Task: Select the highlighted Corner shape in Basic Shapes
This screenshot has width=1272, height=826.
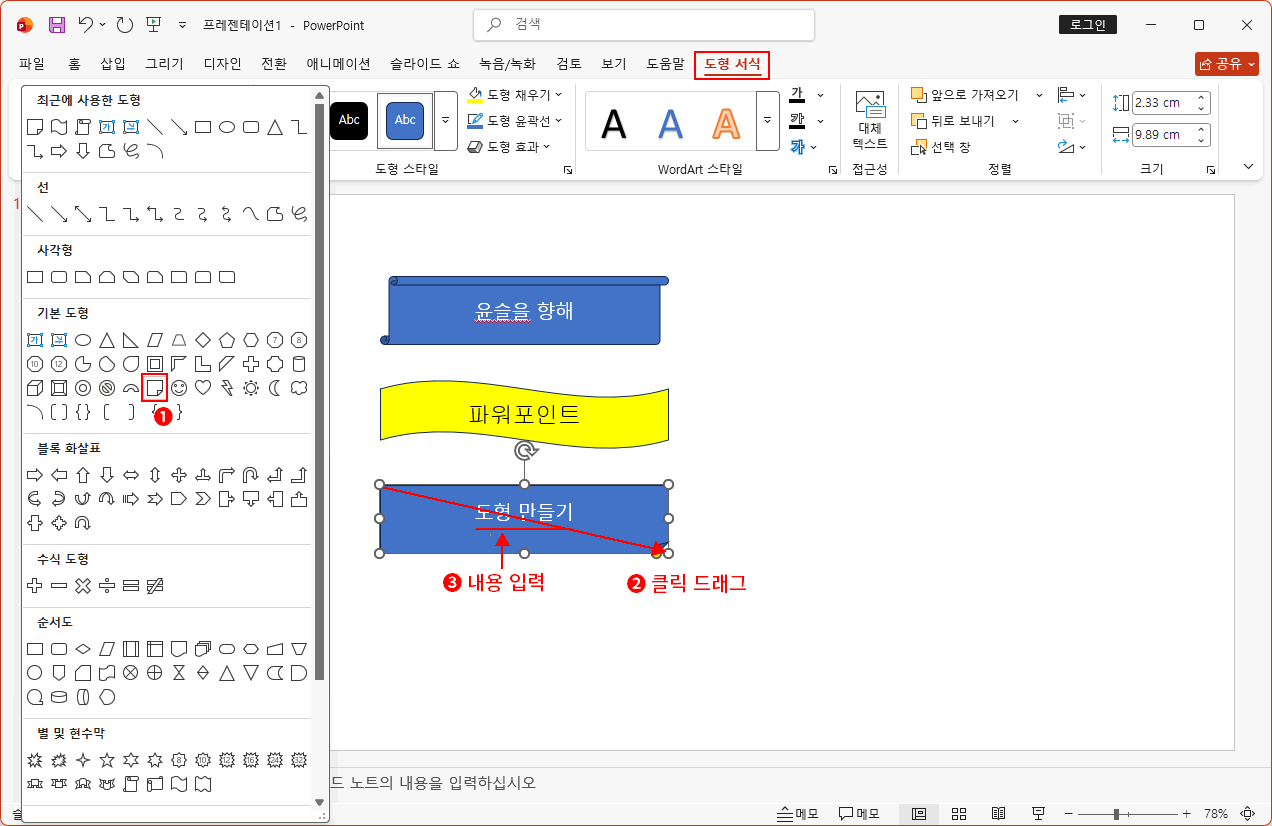Action: (x=155, y=388)
